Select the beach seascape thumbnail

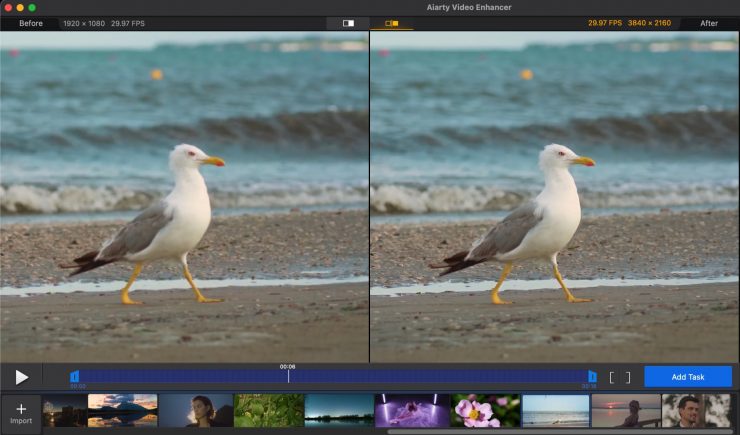pos(555,410)
